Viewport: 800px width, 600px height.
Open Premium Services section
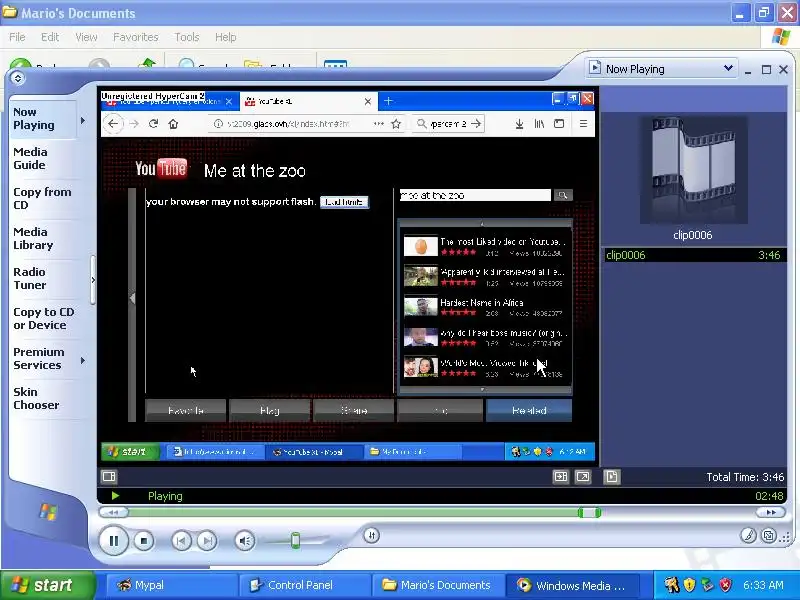(x=39, y=358)
